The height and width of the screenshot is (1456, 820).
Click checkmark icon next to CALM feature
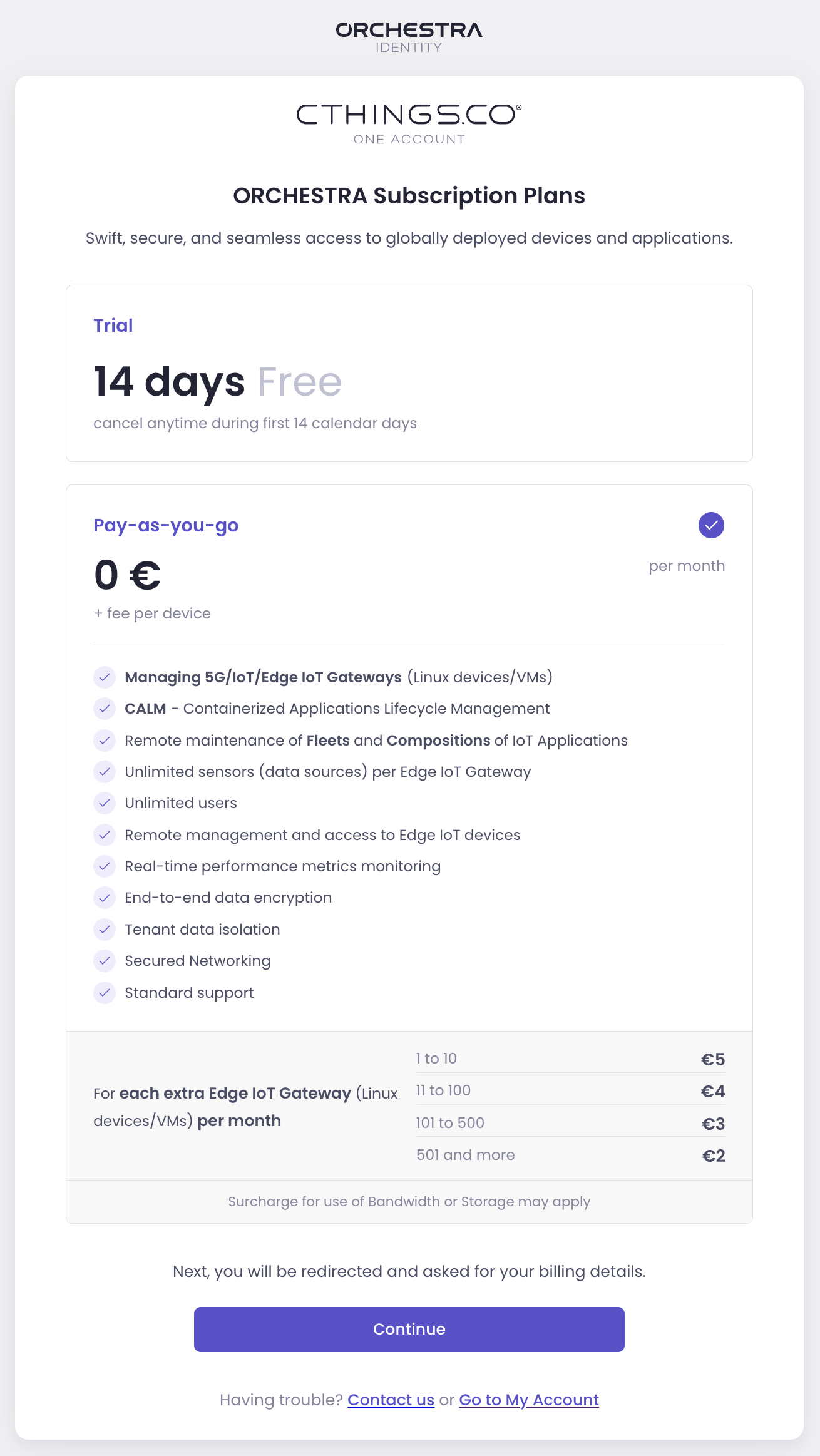coord(105,709)
